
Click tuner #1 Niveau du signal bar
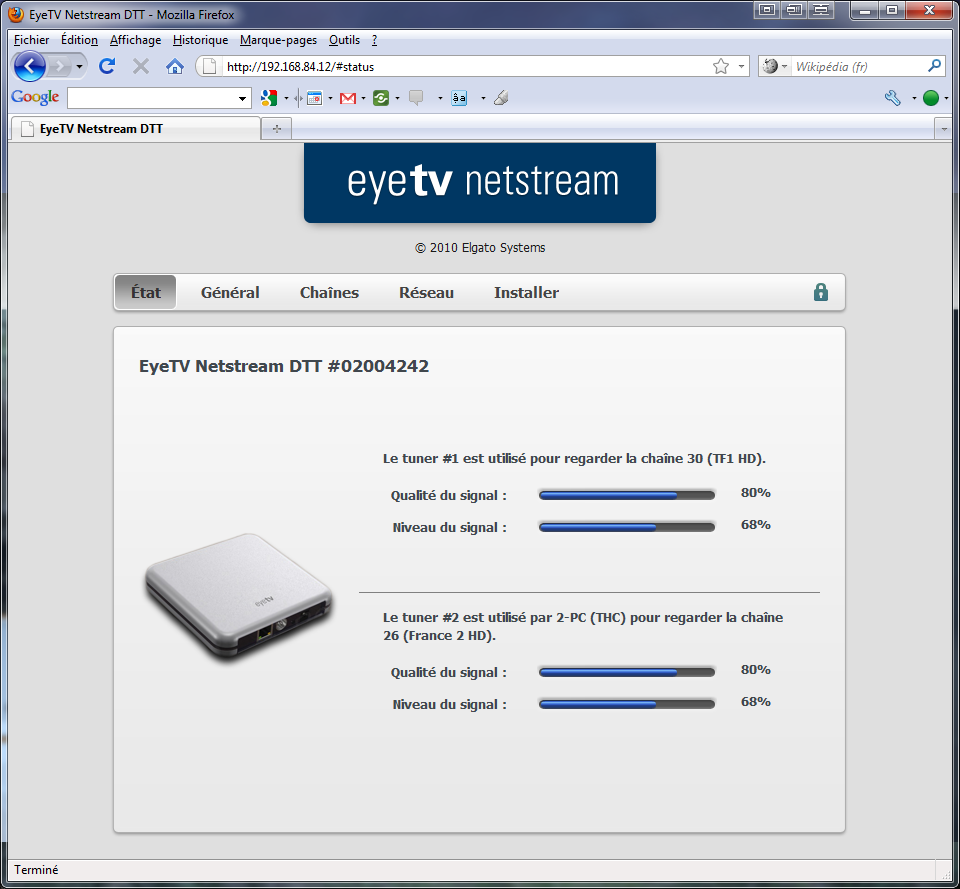tap(627, 527)
